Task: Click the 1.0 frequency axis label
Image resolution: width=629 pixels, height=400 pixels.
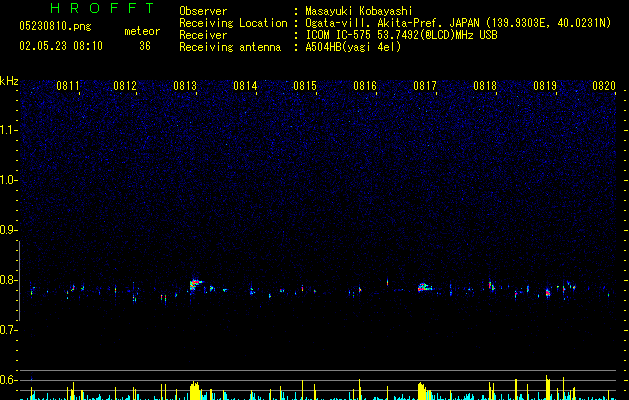Action: click(9, 180)
